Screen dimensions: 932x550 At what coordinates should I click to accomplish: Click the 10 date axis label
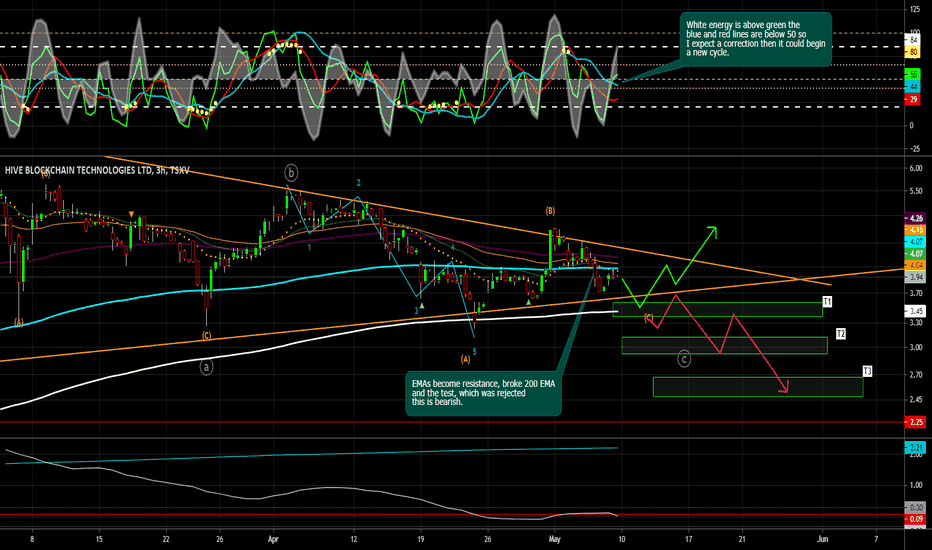(x=621, y=539)
